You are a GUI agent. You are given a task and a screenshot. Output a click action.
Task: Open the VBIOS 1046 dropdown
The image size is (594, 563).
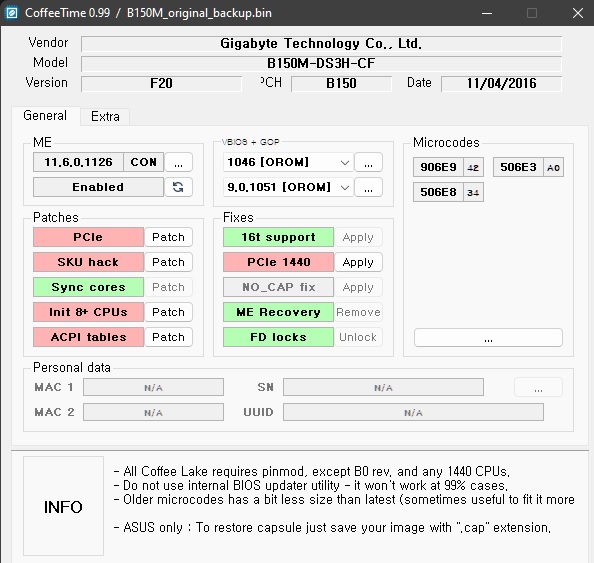(288, 162)
